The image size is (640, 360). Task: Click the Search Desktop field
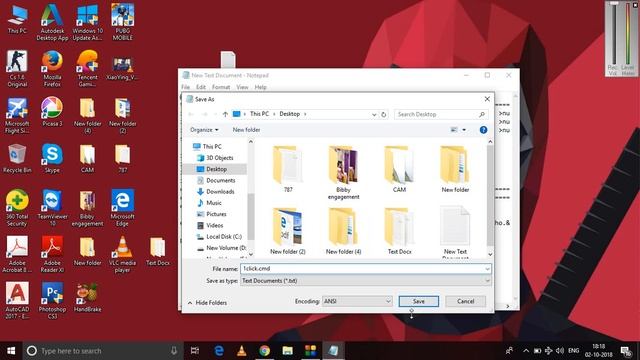pos(441,114)
